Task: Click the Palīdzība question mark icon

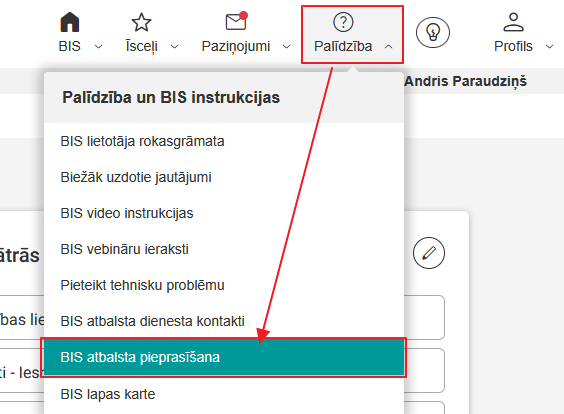Action: (344, 22)
